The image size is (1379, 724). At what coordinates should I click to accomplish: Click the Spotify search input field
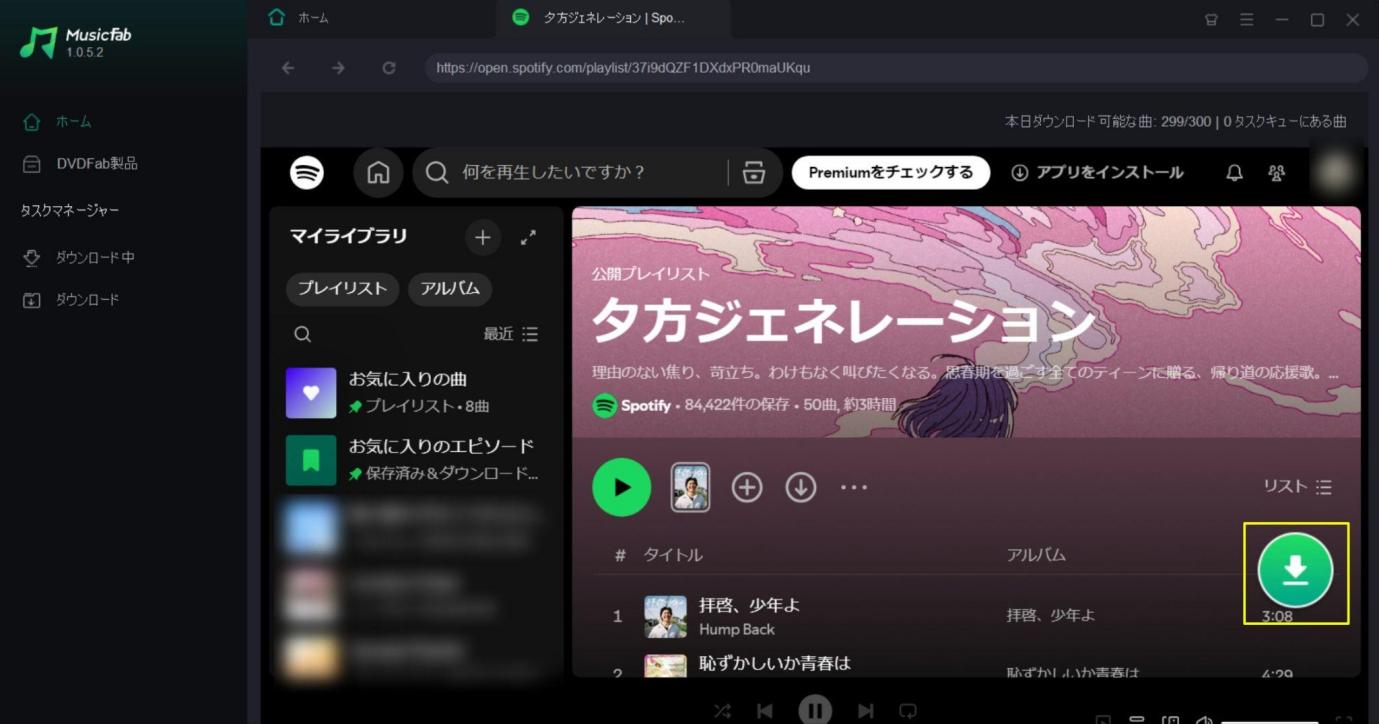tap(590, 172)
